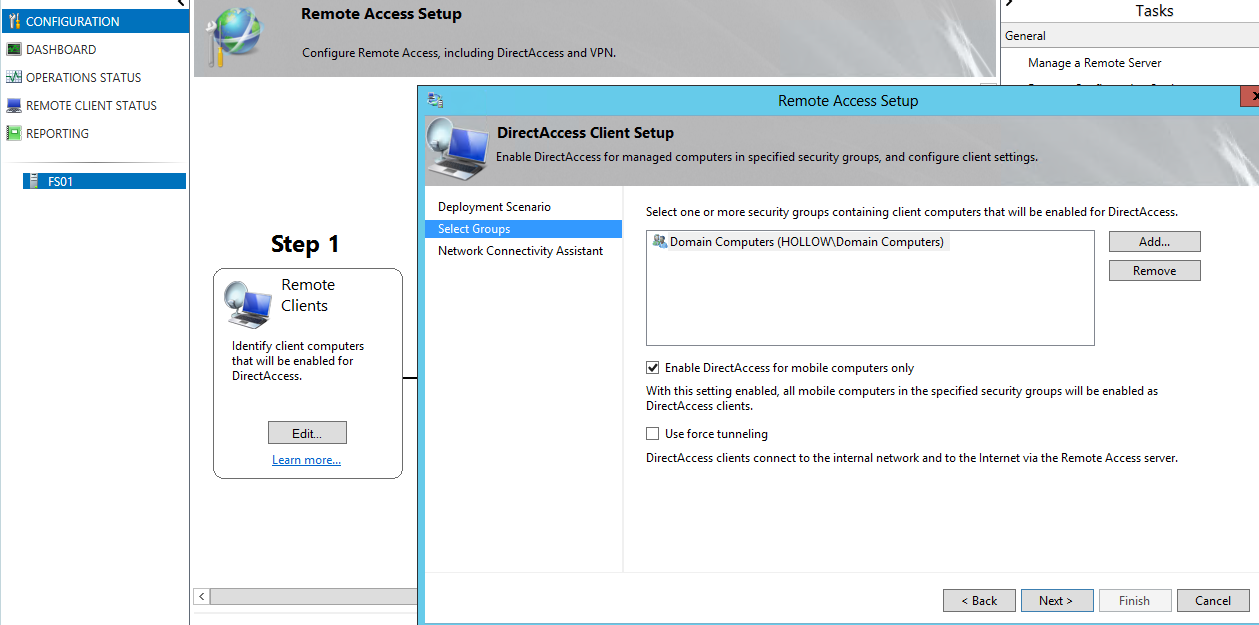Open the Deployment Scenario wizard page
Image resolution: width=1259 pixels, height=625 pixels.
(494, 207)
